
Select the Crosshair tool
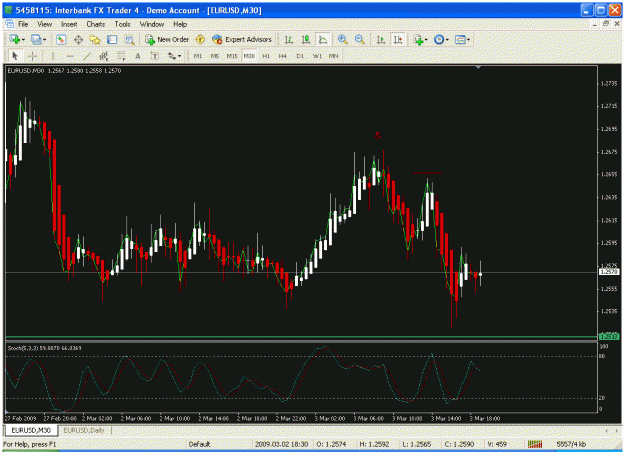pos(32,56)
